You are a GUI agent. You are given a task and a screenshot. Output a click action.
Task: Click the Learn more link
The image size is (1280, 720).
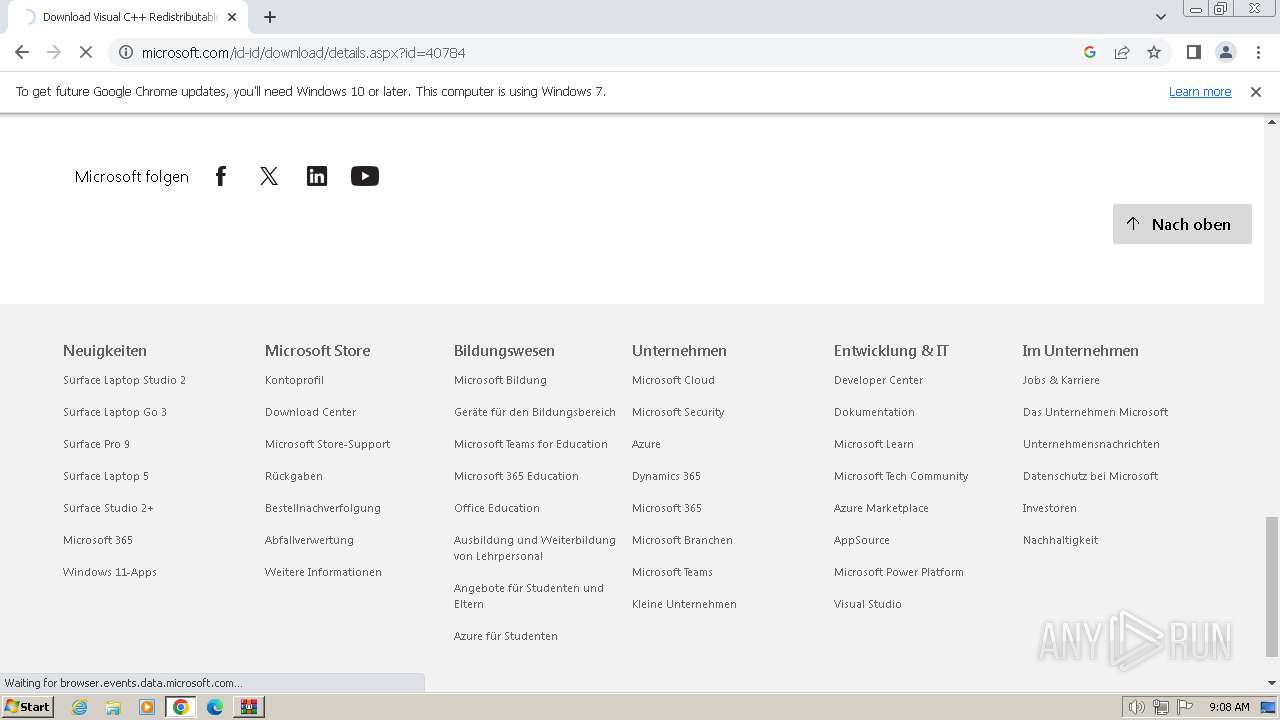coord(1200,92)
